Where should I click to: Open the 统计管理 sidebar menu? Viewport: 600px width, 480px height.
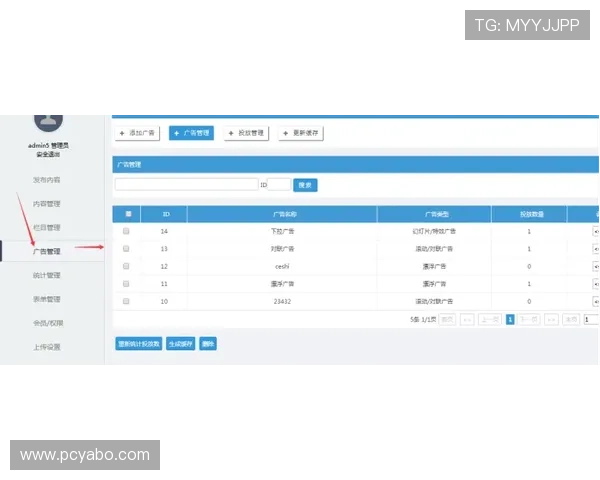[x=47, y=275]
